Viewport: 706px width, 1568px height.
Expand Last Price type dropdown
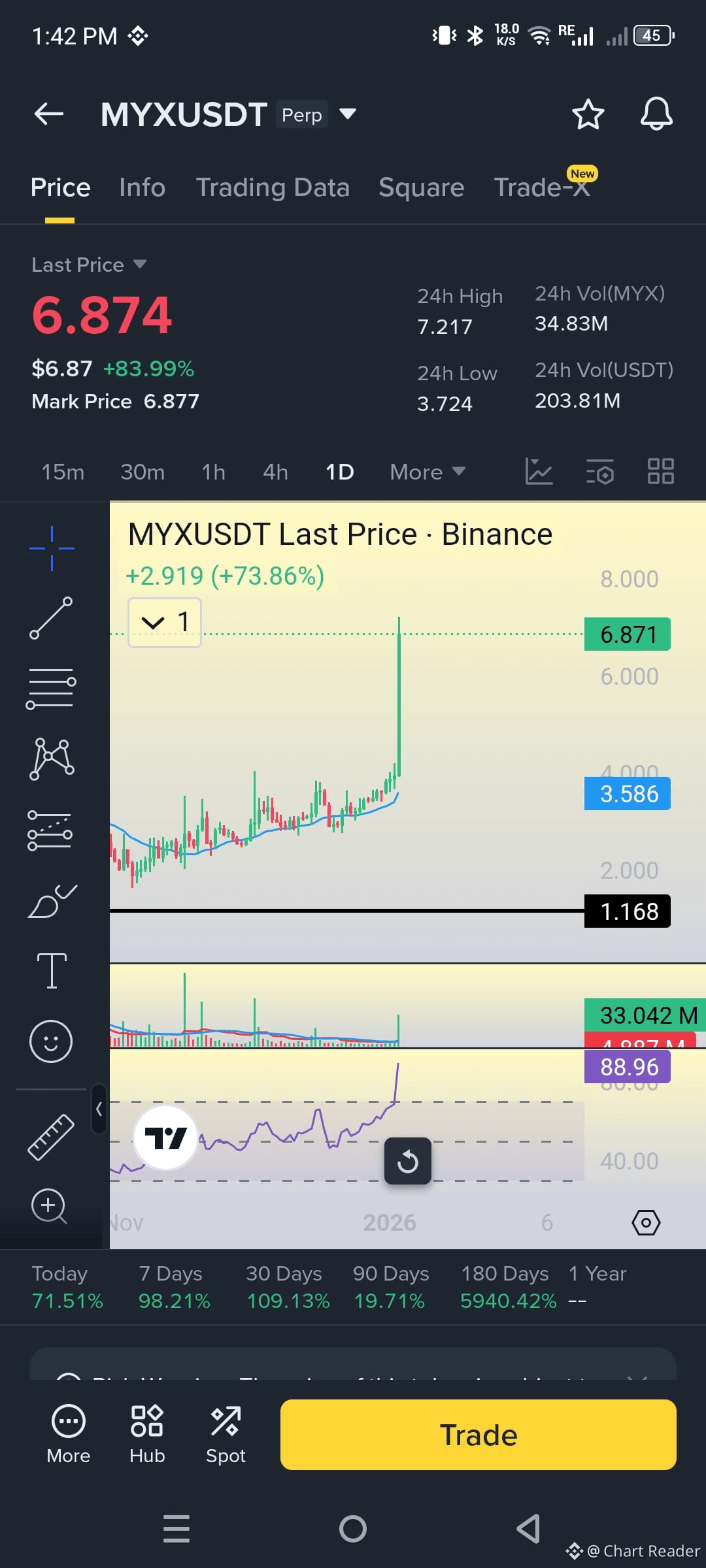pos(89,265)
